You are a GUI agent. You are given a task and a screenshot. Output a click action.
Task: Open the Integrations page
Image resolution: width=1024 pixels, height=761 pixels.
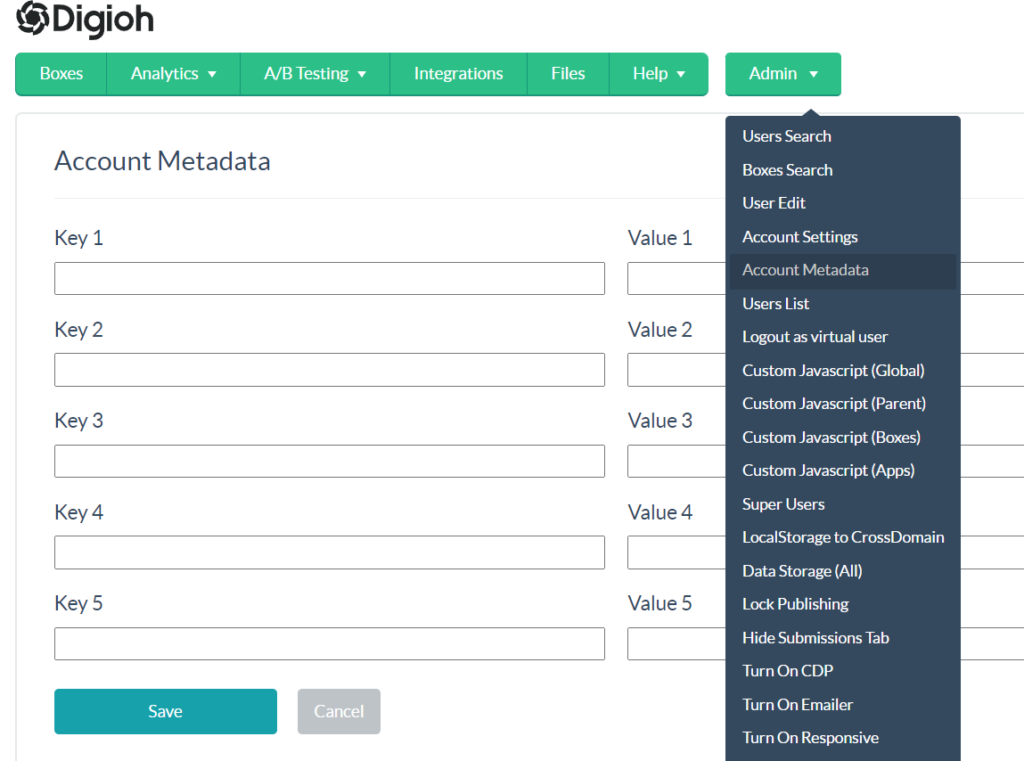[458, 73]
